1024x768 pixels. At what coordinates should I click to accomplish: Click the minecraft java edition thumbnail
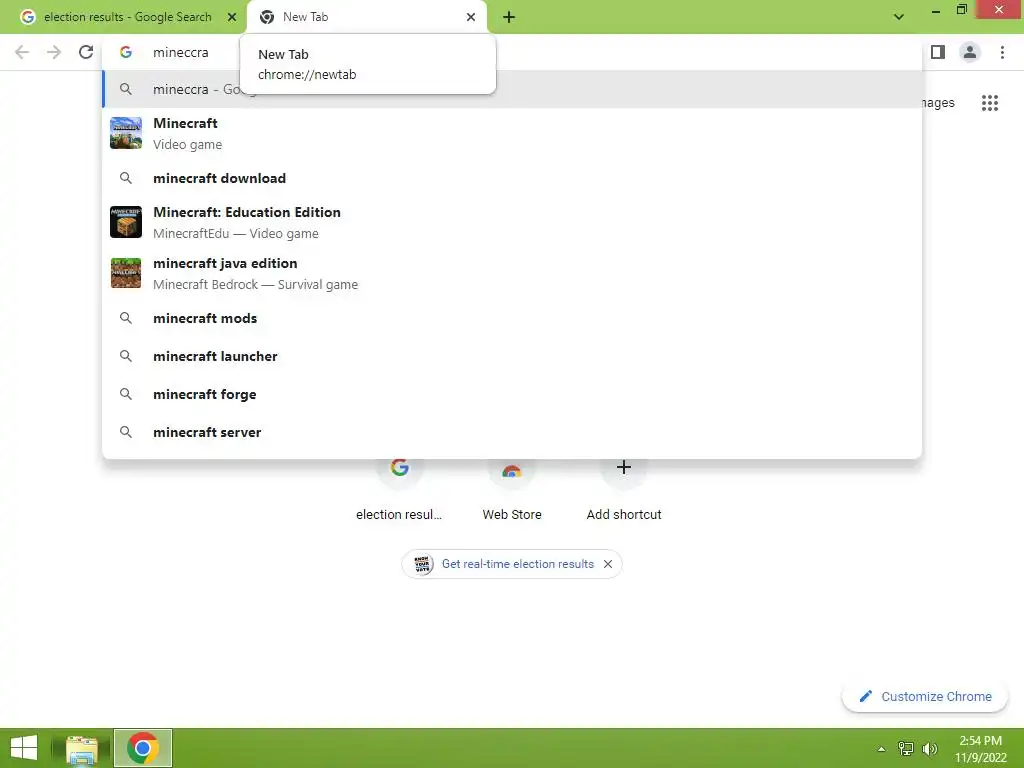coord(126,273)
